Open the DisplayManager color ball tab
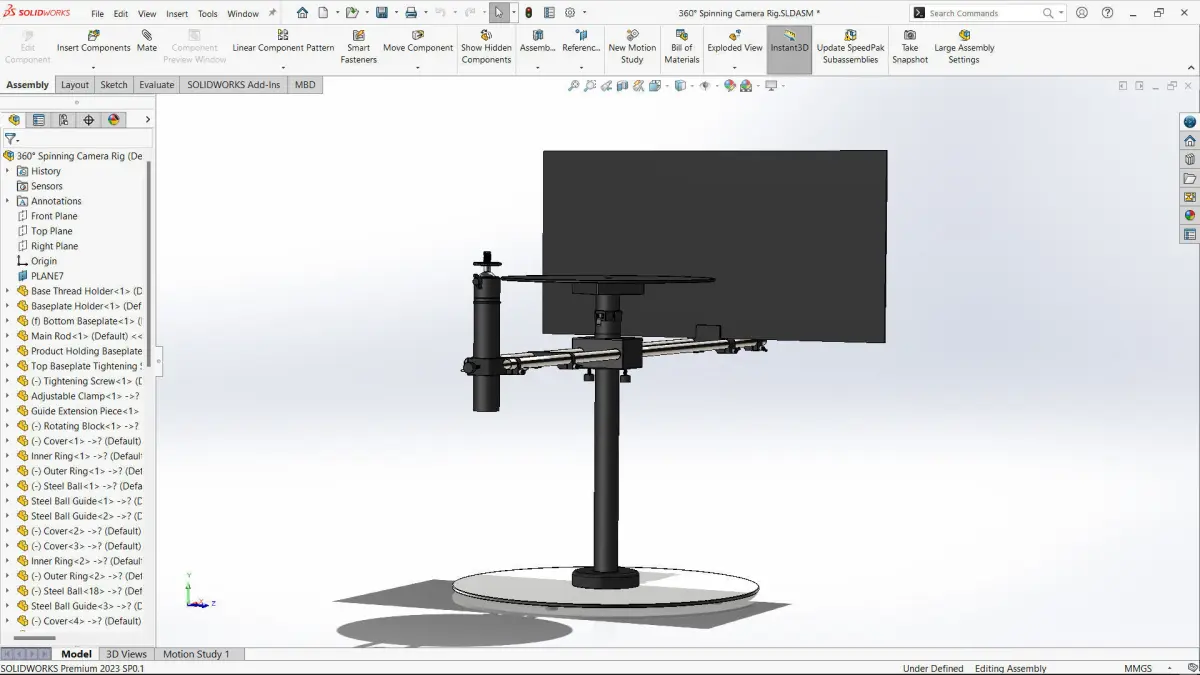Image resolution: width=1200 pixels, height=675 pixels. [x=114, y=119]
